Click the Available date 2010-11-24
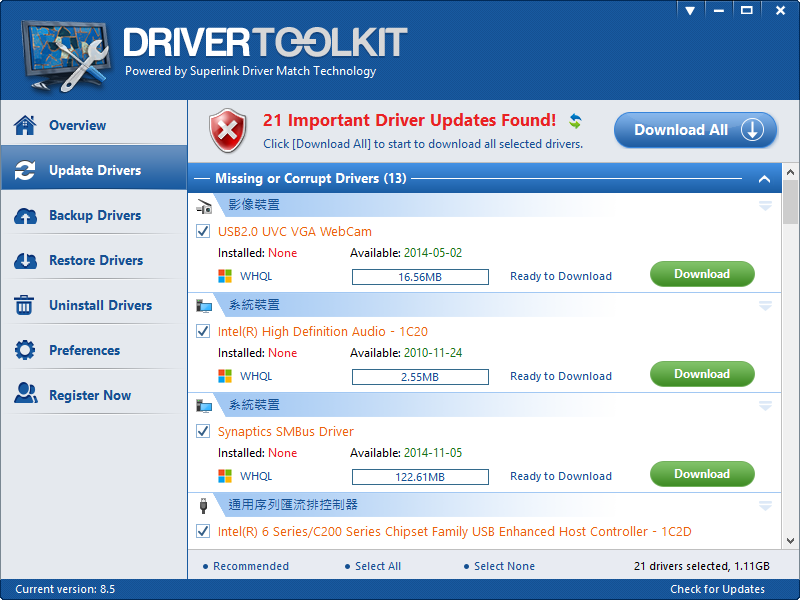This screenshot has height=600, width=800. (x=433, y=353)
